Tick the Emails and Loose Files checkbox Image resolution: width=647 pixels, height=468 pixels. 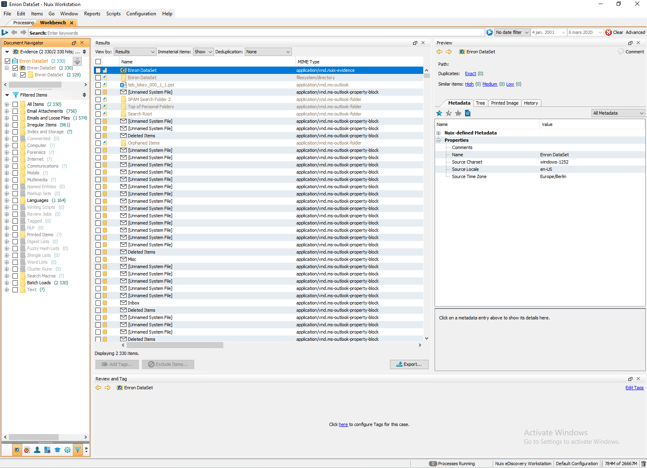tap(15, 118)
